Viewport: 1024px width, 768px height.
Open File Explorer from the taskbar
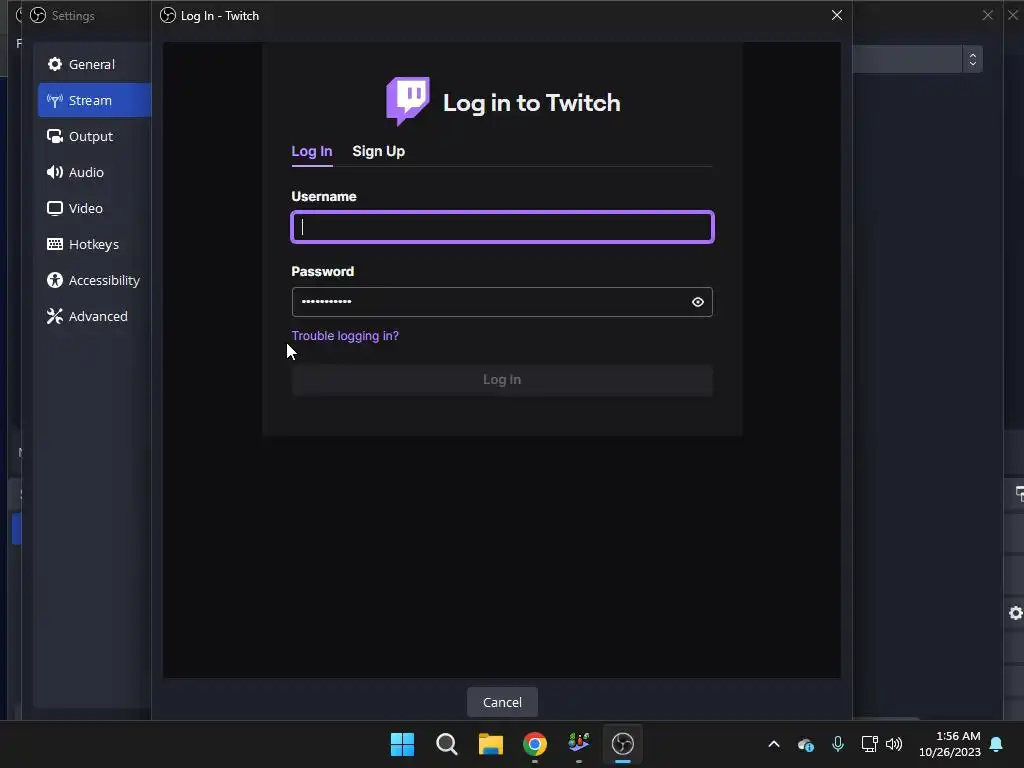pos(490,744)
